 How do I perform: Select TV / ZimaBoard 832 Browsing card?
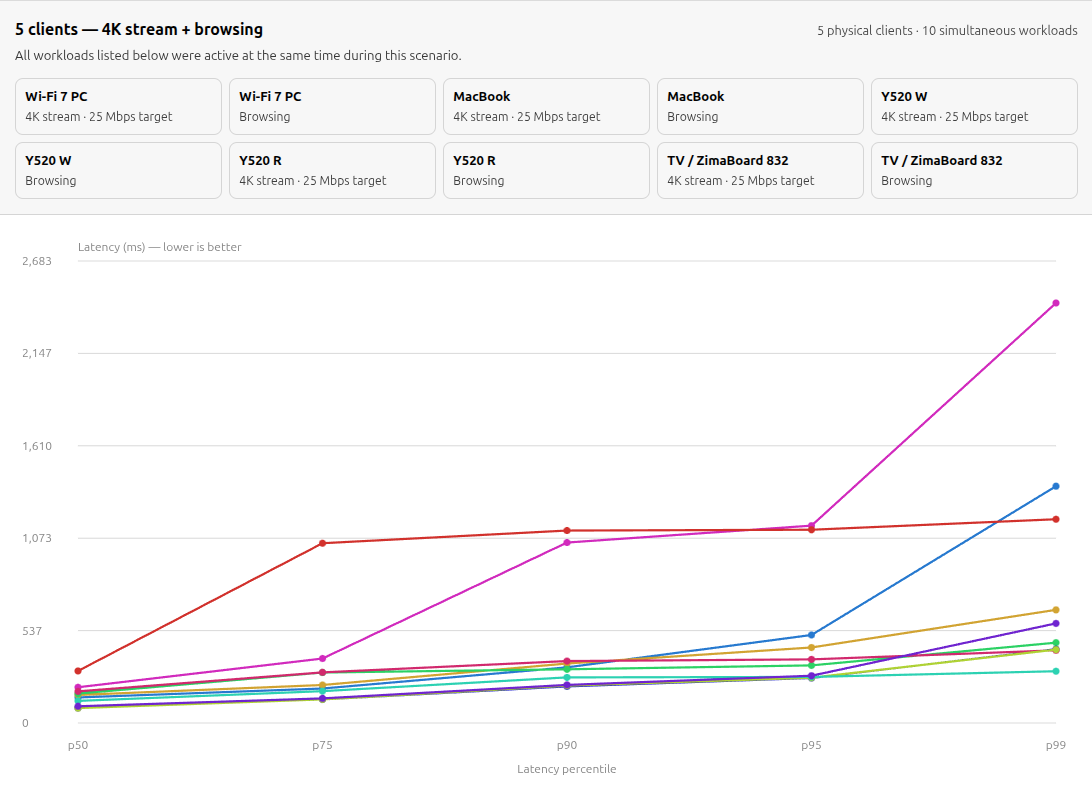974,171
